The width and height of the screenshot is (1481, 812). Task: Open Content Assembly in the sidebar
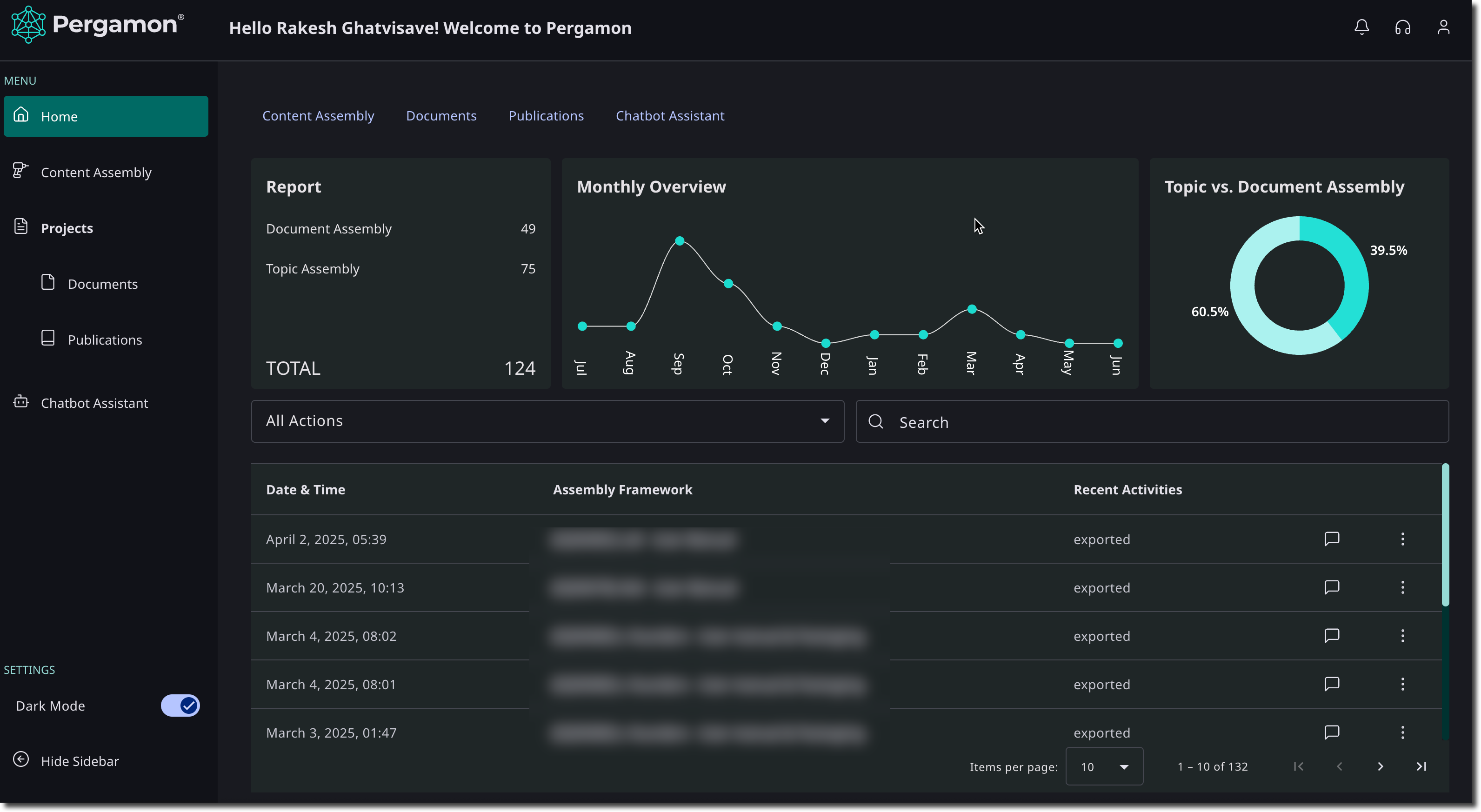click(x=96, y=172)
